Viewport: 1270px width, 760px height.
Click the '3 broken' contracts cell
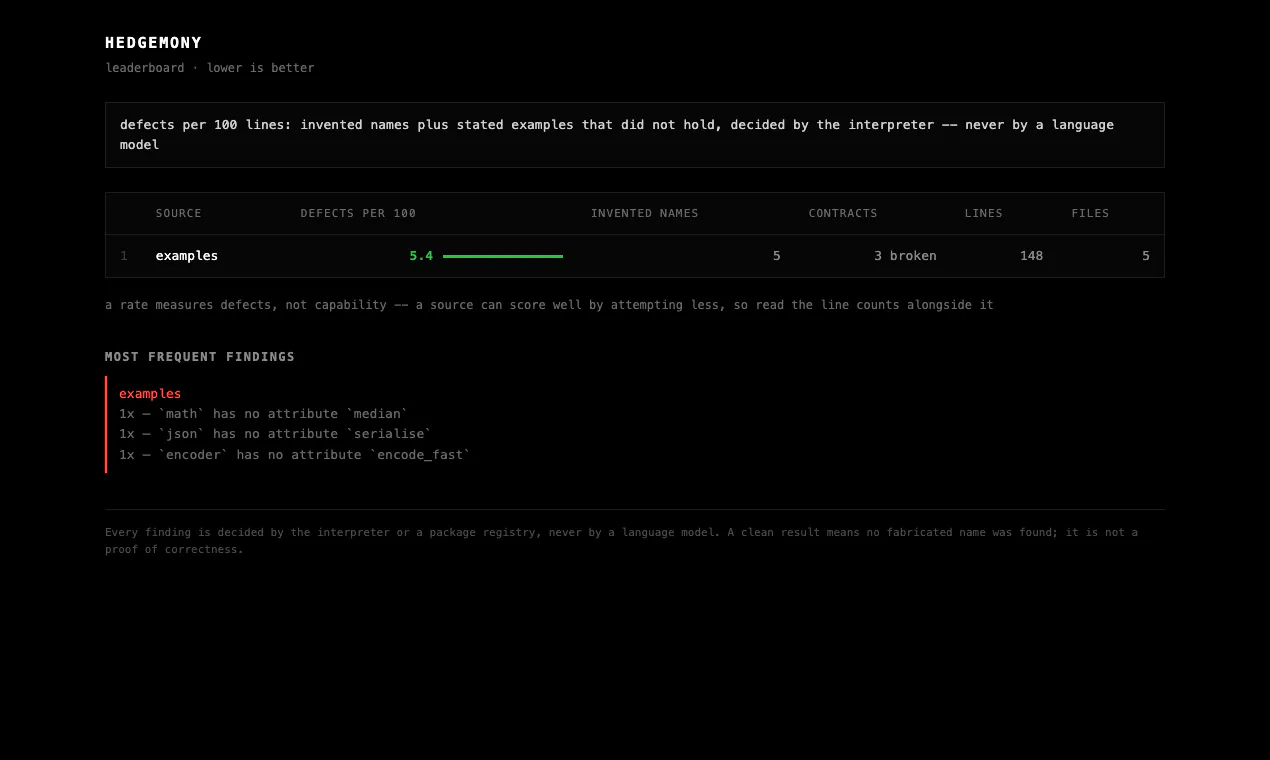pyautogui.click(x=905, y=256)
